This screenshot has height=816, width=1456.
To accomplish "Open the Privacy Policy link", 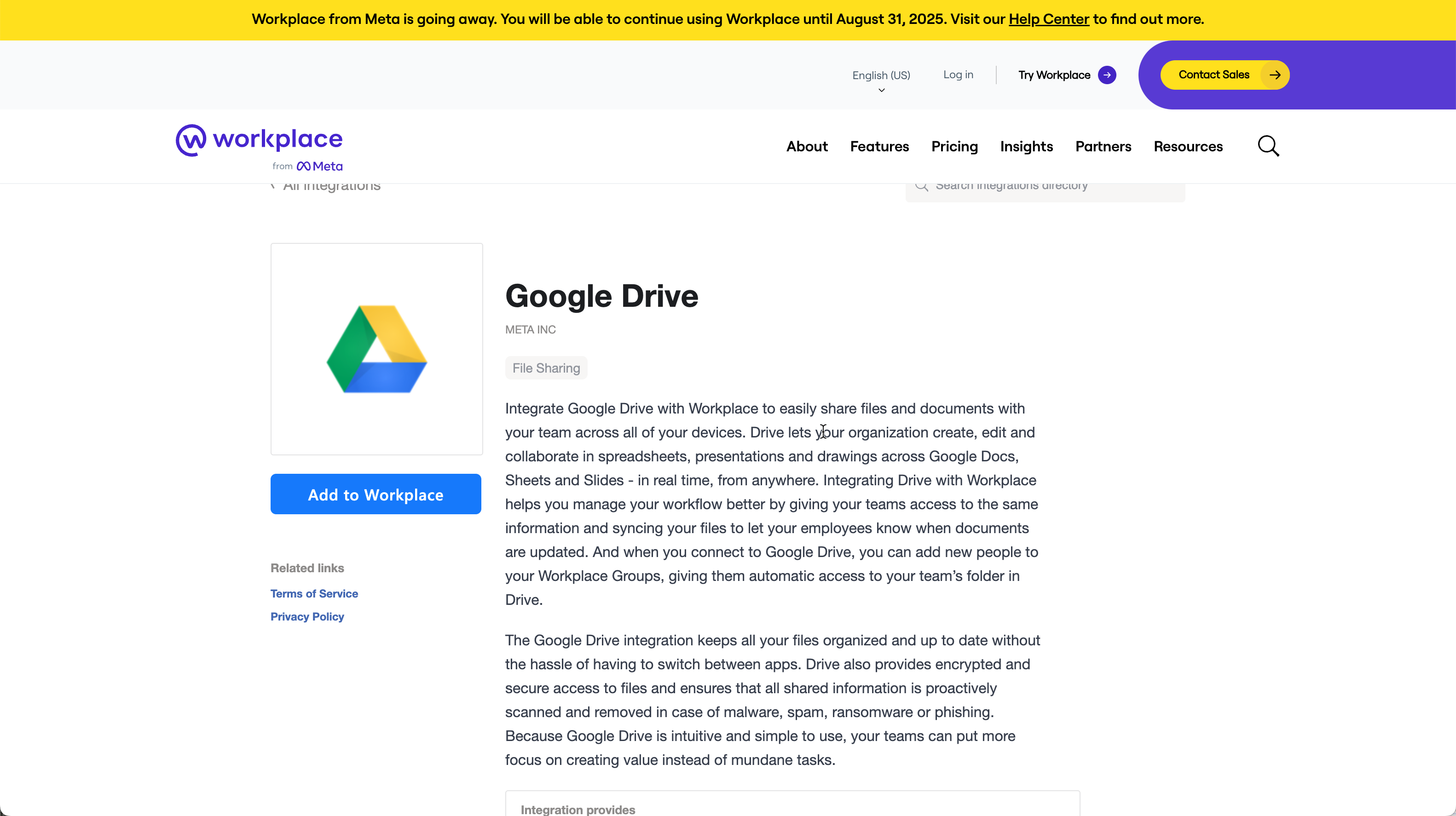I will click(307, 616).
